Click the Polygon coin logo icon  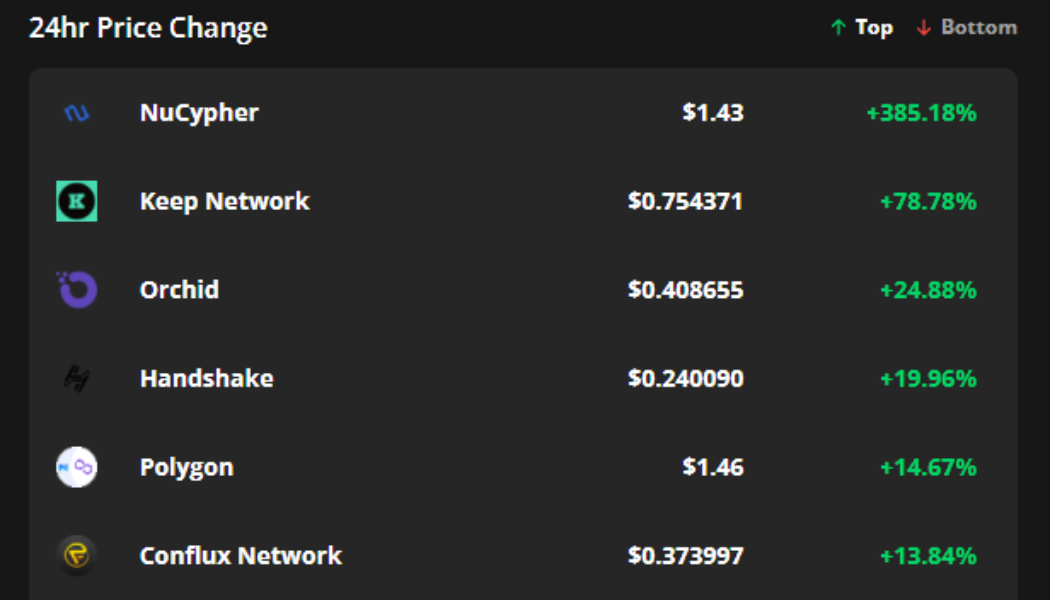(77, 467)
